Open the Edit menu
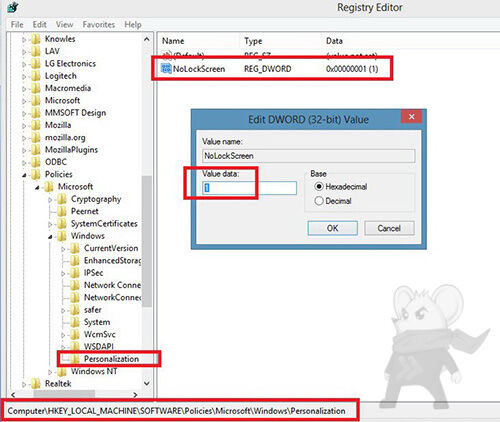 click(39, 25)
